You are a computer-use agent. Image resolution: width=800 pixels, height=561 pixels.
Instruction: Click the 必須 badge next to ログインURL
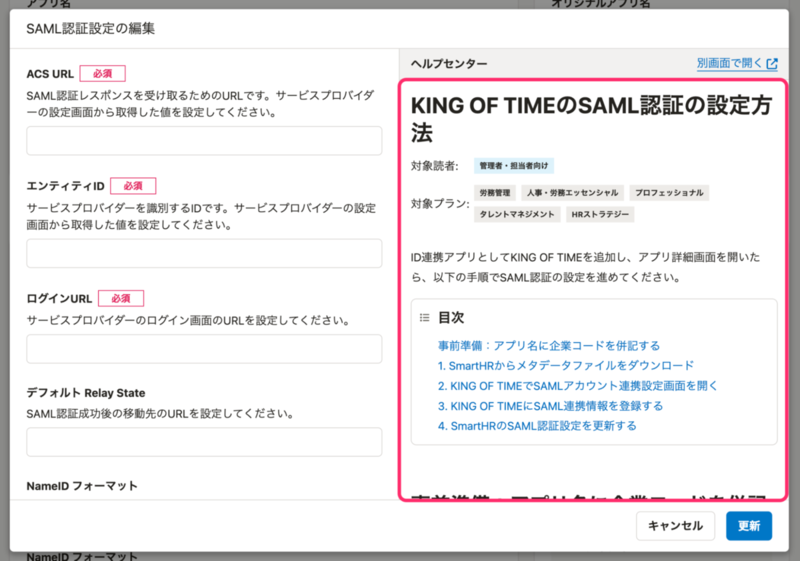pos(121,298)
